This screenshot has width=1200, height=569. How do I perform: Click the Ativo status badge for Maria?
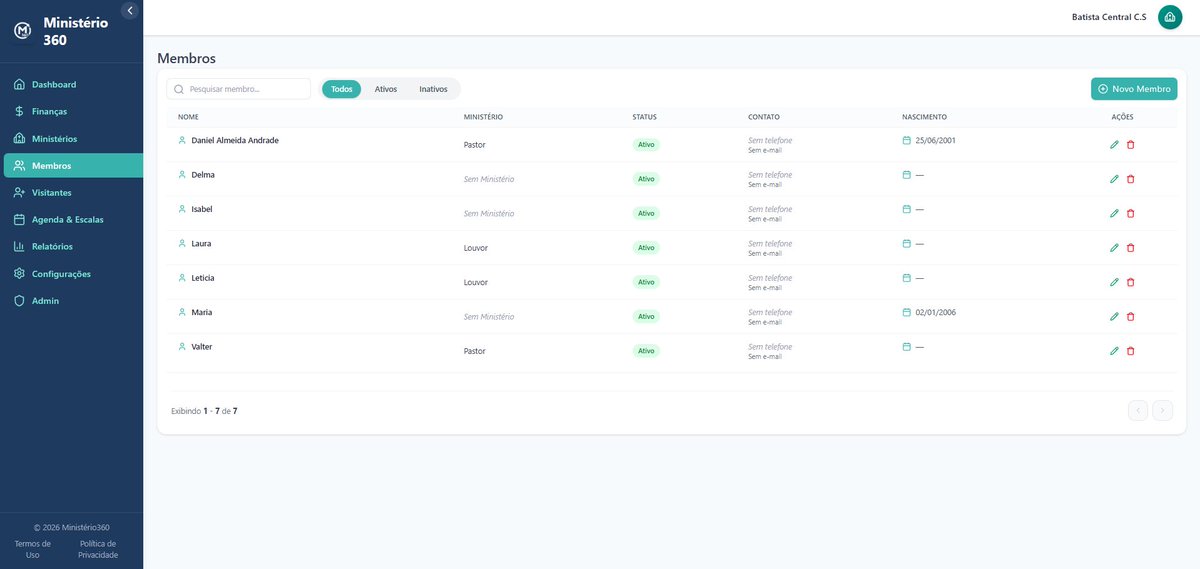(646, 316)
